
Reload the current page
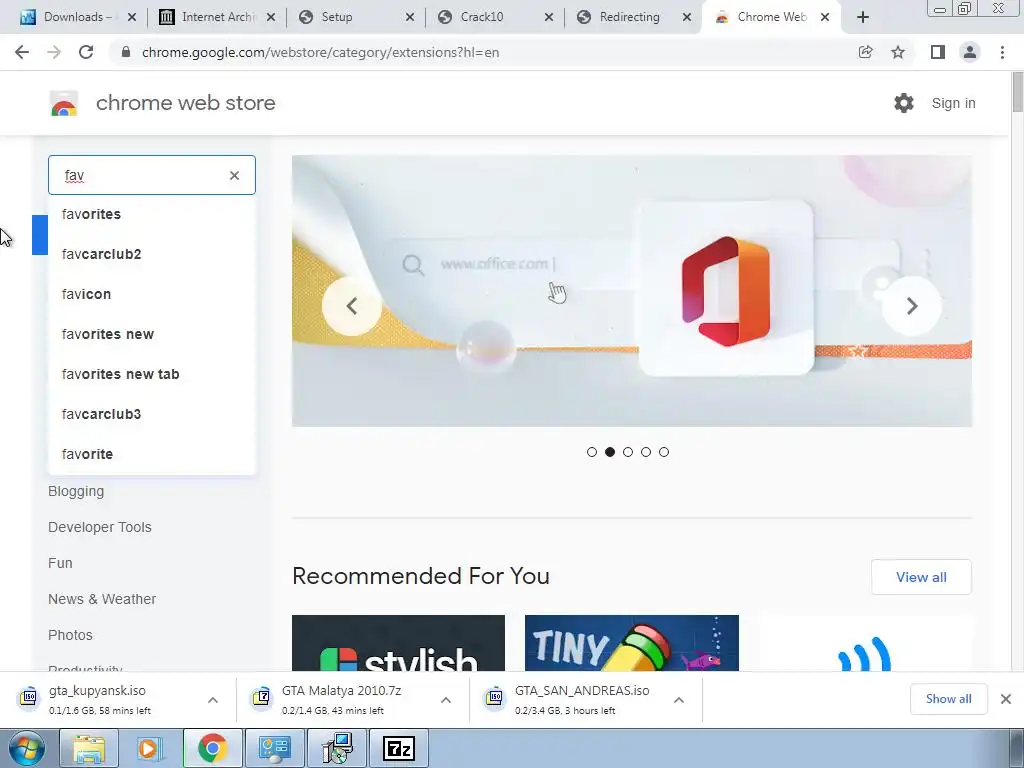click(86, 52)
